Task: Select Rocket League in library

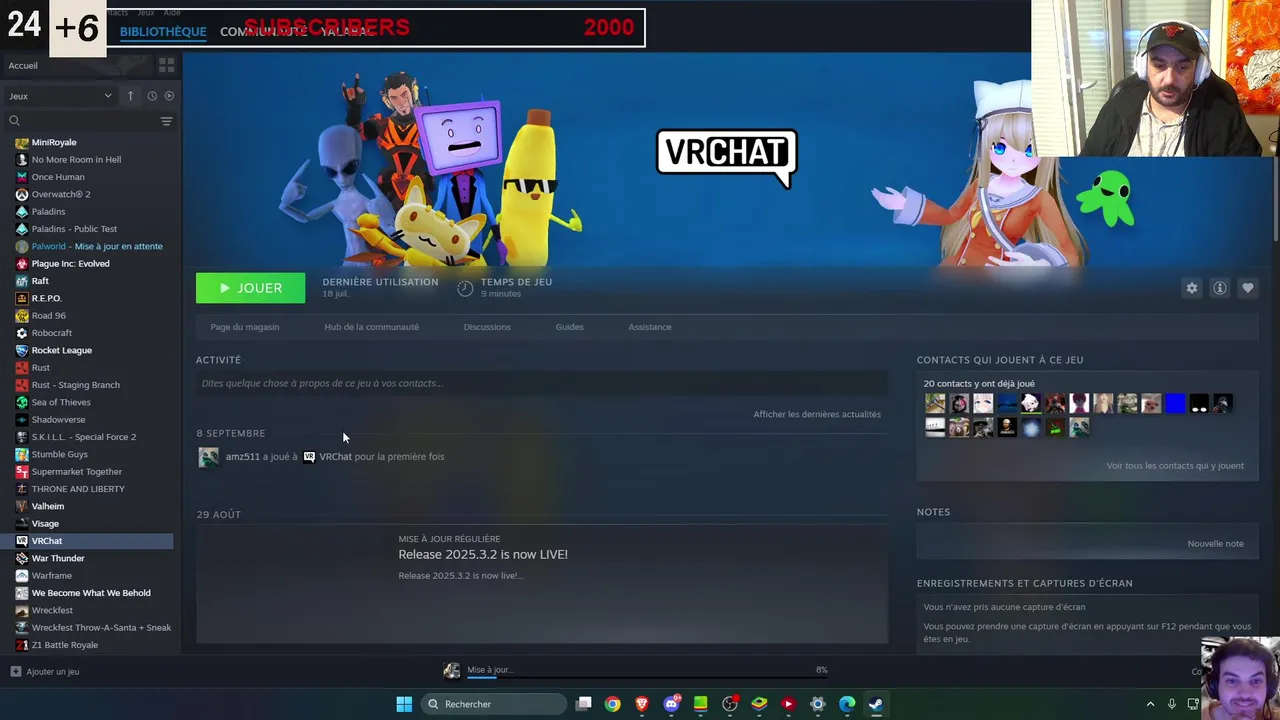Action: tap(61, 350)
